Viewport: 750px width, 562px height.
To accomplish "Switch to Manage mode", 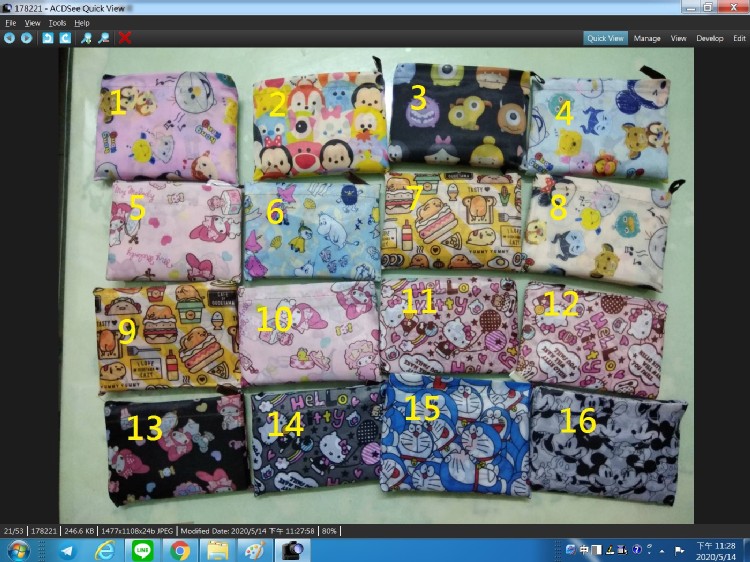I will (x=647, y=38).
